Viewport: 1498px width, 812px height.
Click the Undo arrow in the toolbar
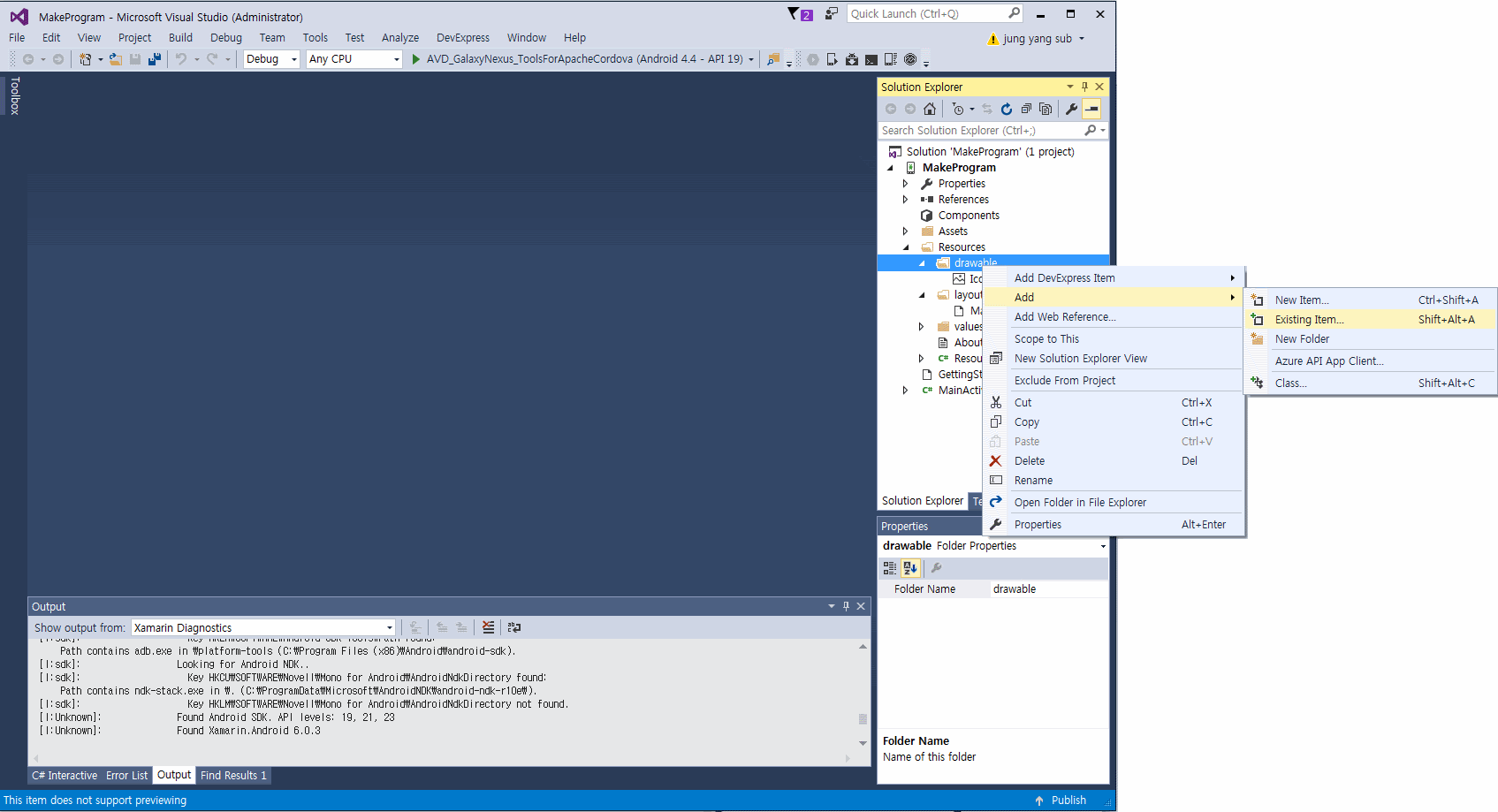181,59
